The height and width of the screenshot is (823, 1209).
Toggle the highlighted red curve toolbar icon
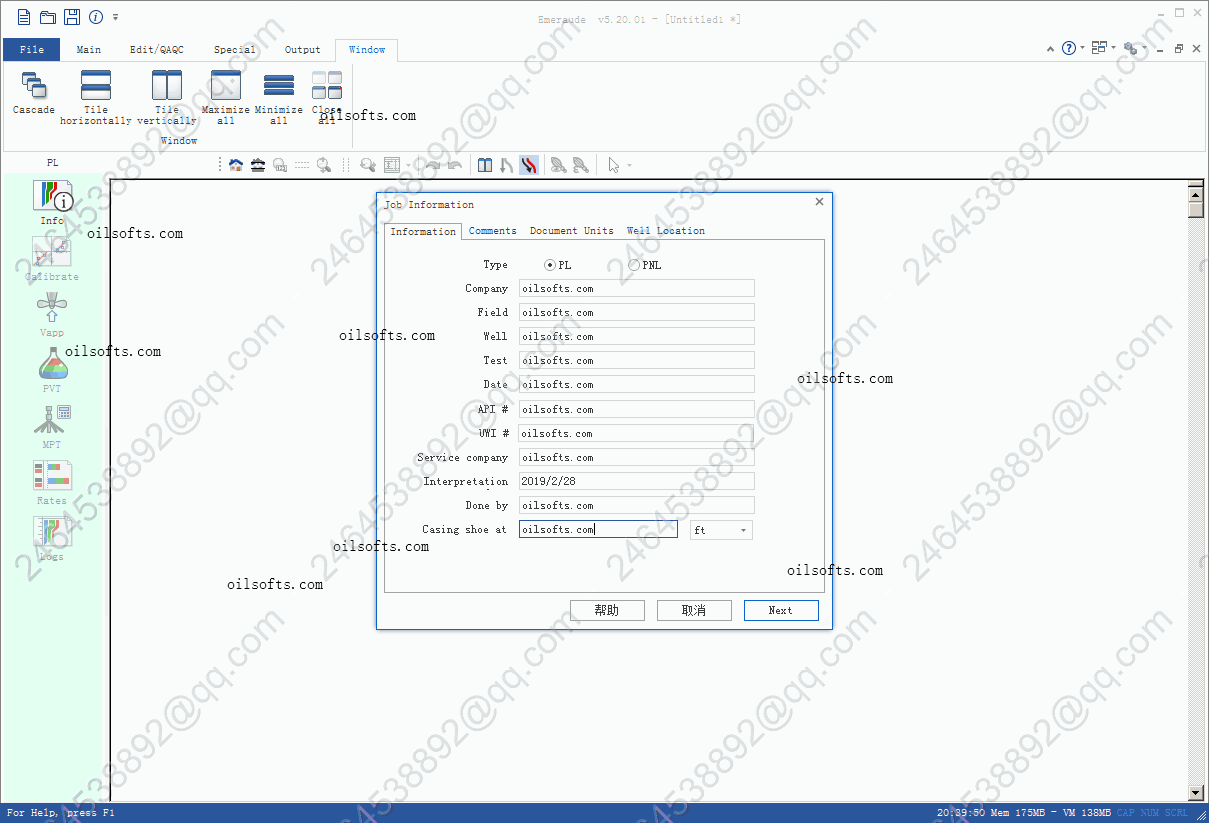(x=529, y=165)
